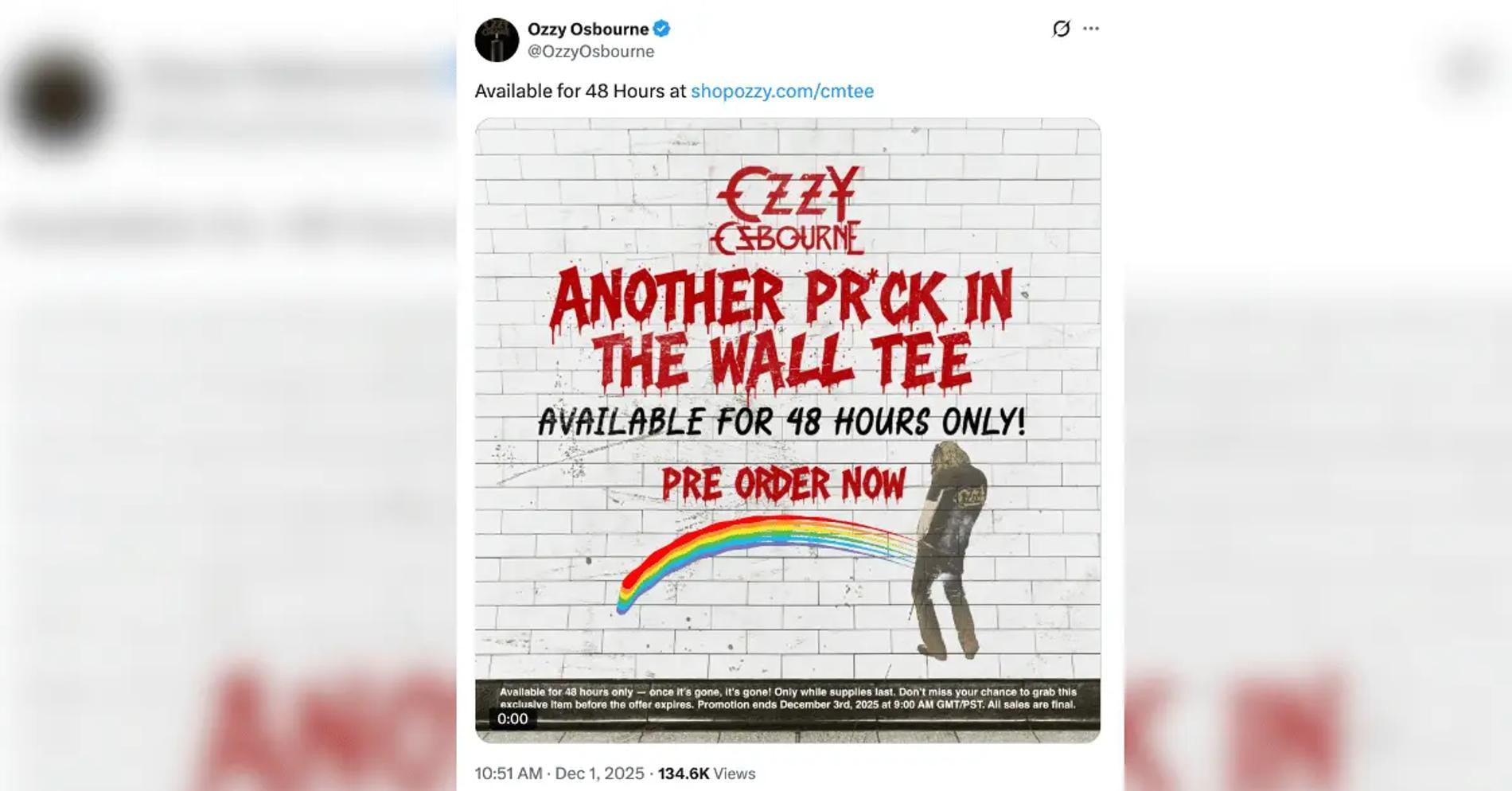Click the PRE ORDER NOW text in video

pyautogui.click(x=784, y=484)
